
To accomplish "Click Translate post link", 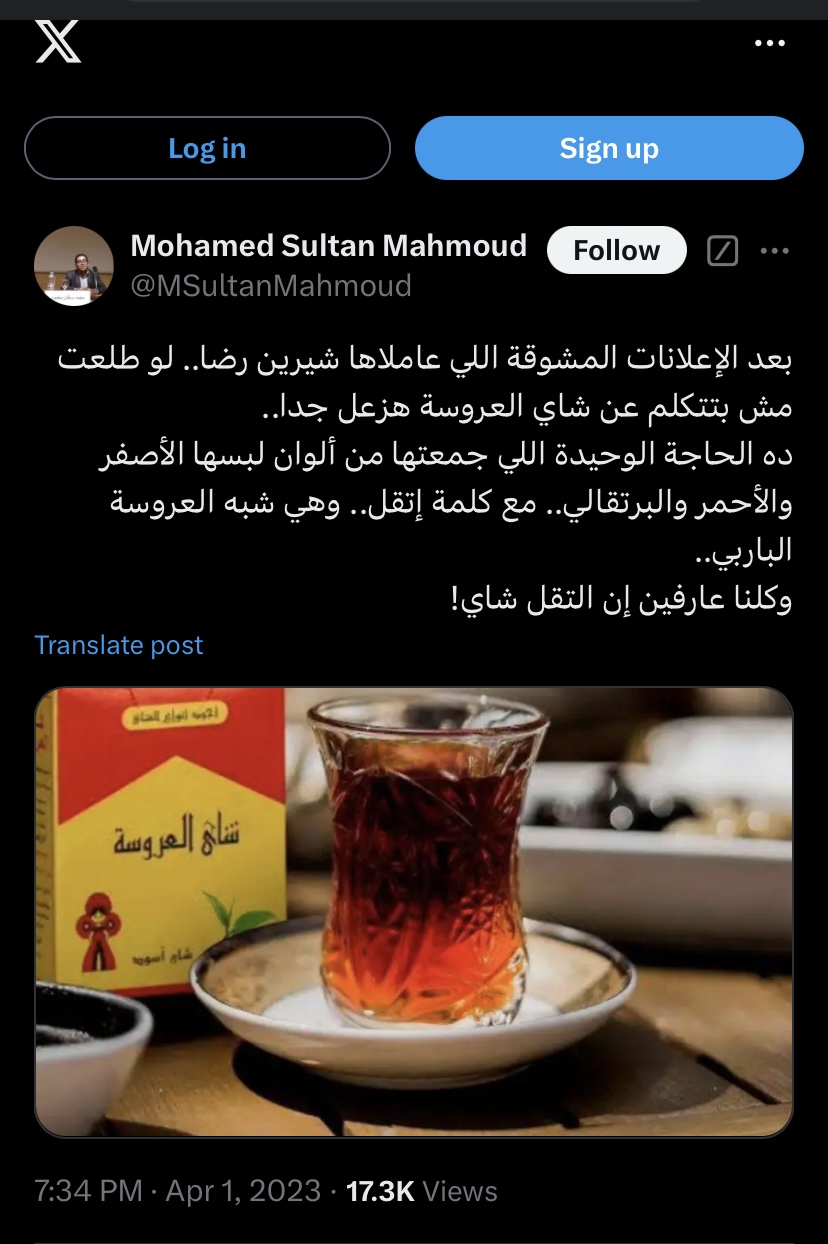I will 119,645.
